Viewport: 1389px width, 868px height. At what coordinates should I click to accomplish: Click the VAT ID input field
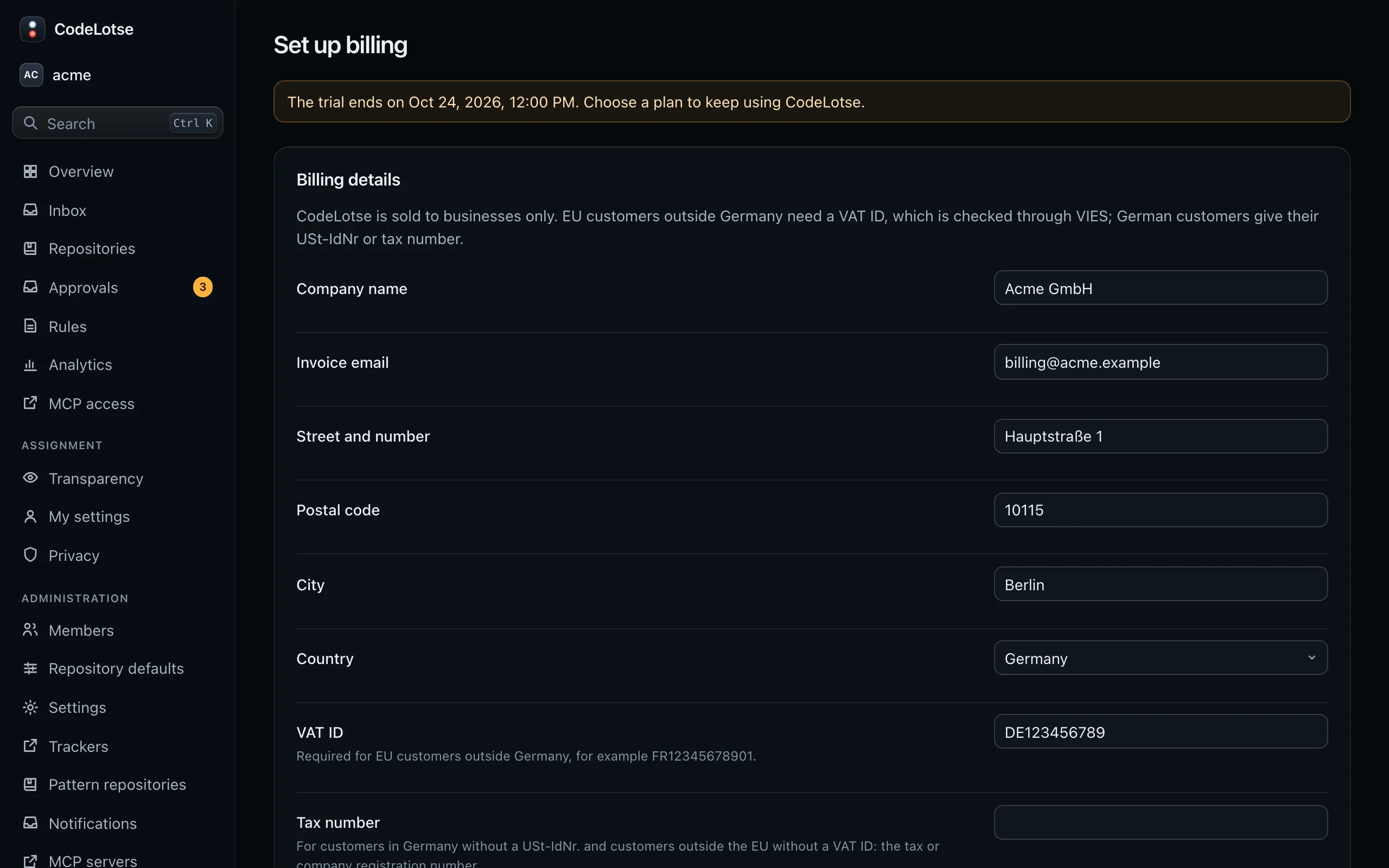click(x=1161, y=732)
